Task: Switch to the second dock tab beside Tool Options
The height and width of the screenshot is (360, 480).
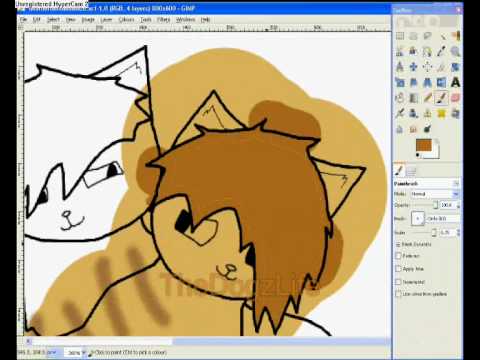Action: (411, 171)
